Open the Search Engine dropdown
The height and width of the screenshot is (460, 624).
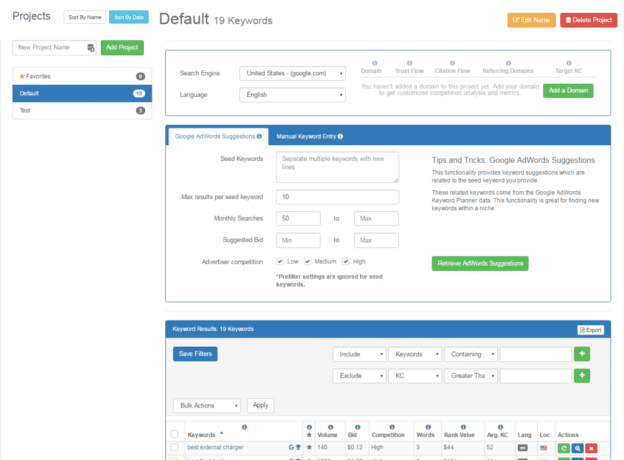292,73
